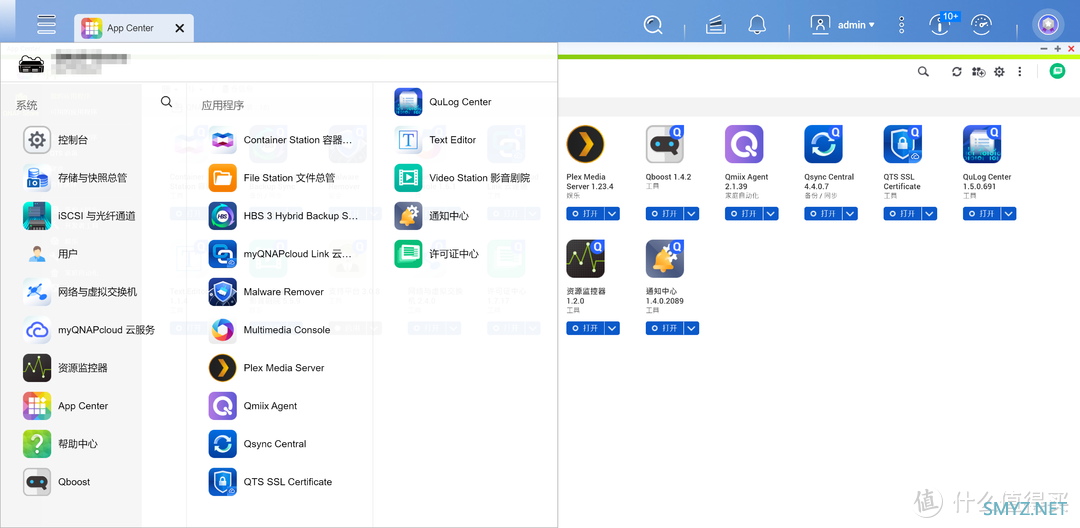Click the search icon in main menu
Viewport: 1080px width, 528px height.
click(x=166, y=102)
